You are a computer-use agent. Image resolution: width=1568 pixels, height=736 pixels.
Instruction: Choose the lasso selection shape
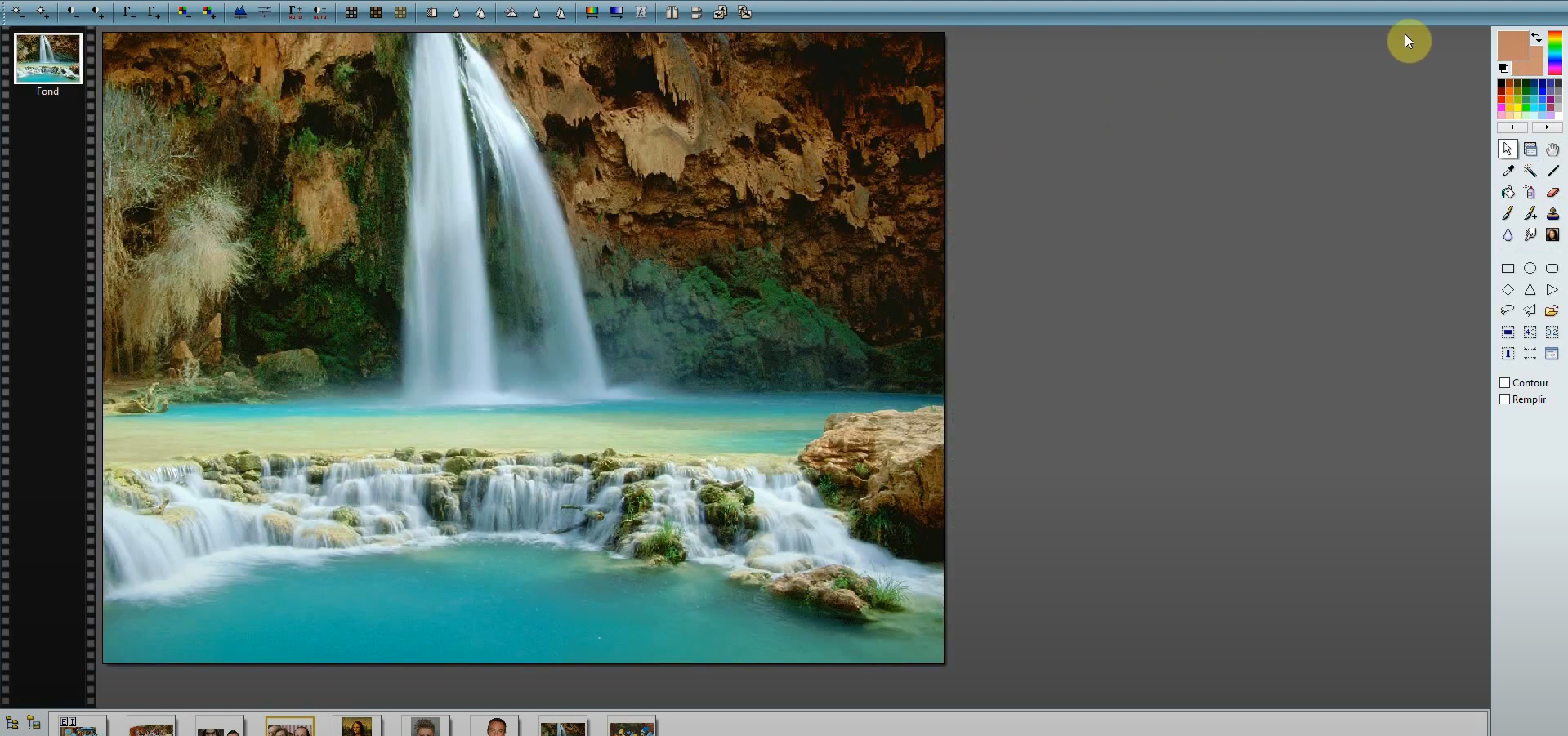[1508, 310]
